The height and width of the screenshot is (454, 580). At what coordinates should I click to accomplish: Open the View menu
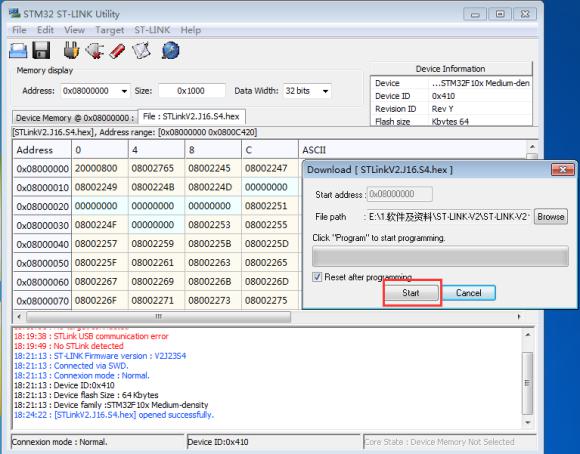[x=74, y=30]
